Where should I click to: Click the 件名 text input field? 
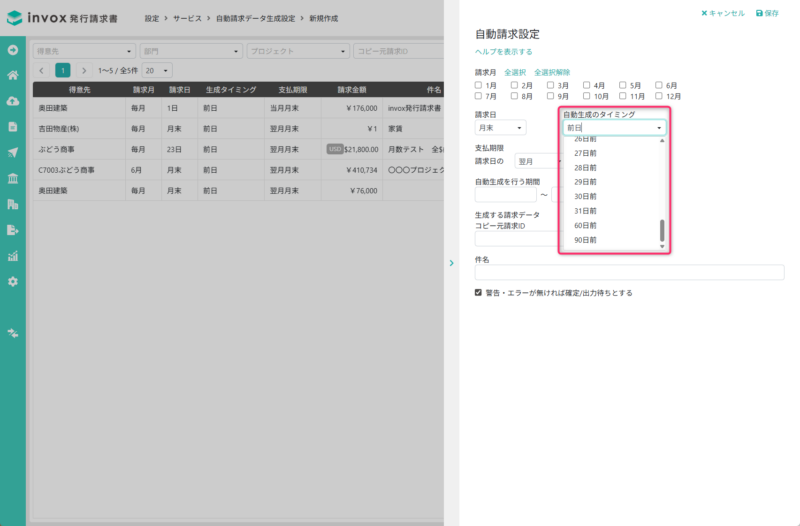(x=629, y=273)
